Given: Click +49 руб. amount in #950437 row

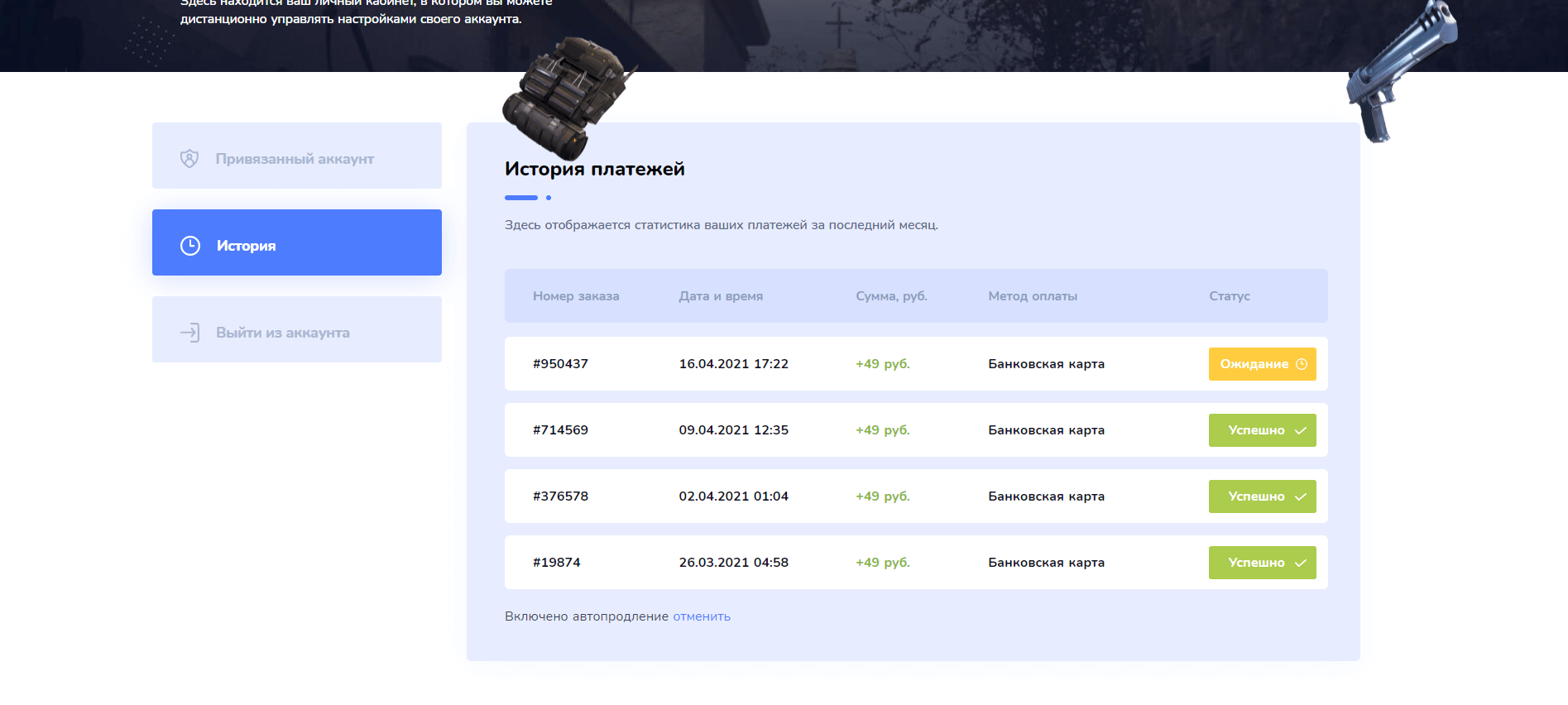Looking at the screenshot, I should tap(883, 364).
